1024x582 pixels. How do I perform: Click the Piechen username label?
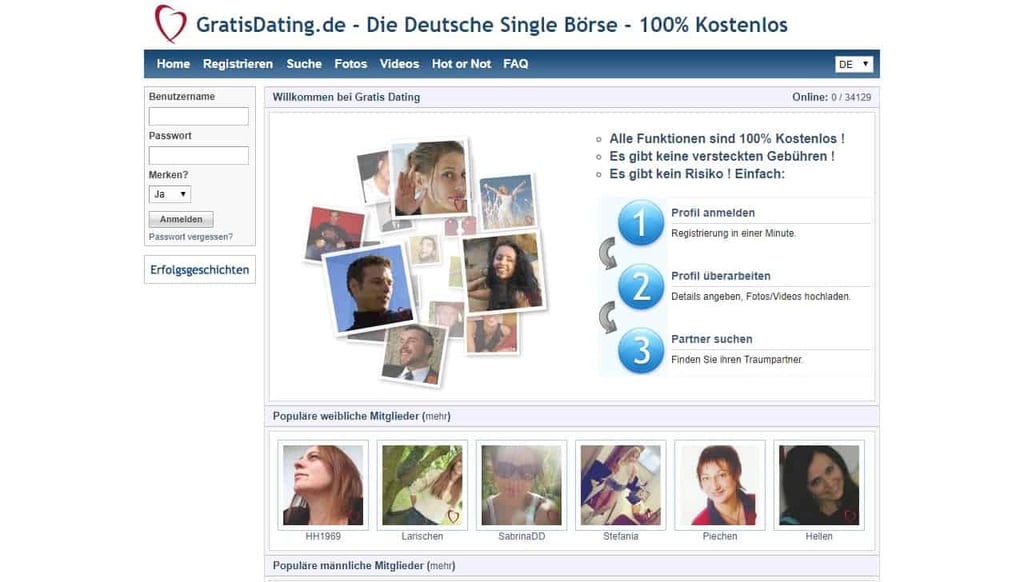pos(720,536)
